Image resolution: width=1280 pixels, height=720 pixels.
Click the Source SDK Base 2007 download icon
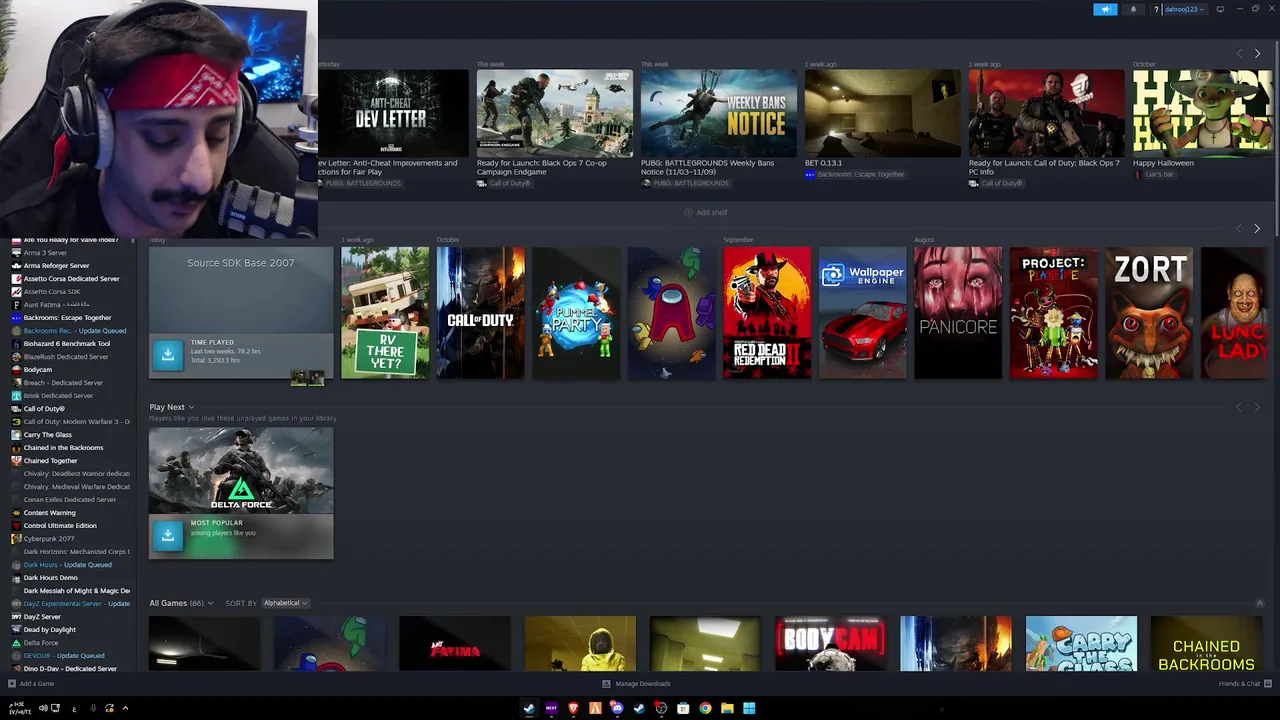point(168,353)
